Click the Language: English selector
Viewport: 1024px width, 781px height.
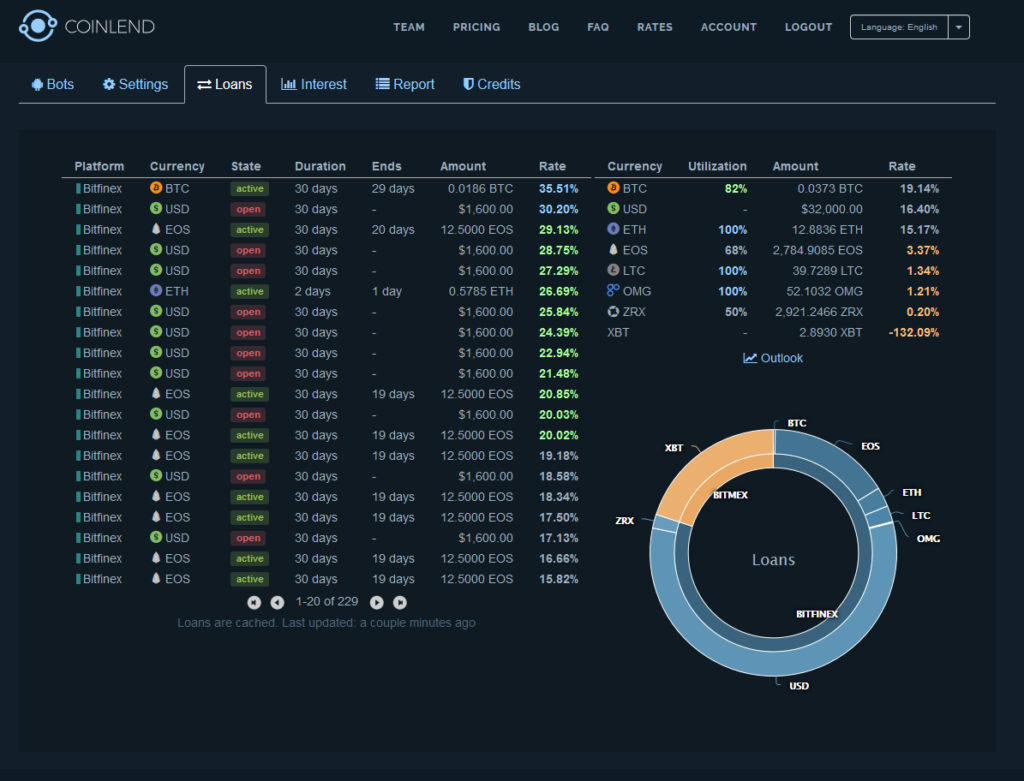tap(899, 27)
